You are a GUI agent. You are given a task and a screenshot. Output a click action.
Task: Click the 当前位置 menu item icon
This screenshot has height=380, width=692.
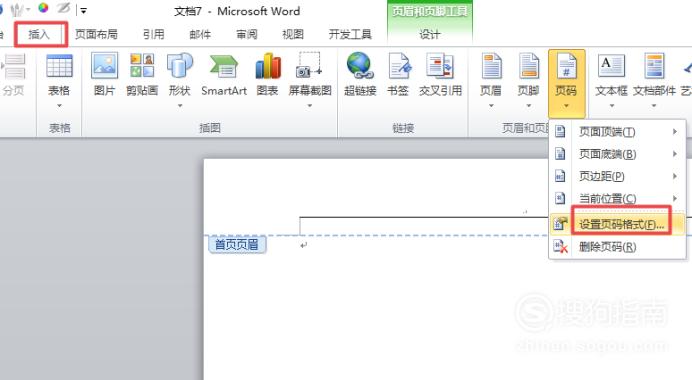[x=560, y=198]
